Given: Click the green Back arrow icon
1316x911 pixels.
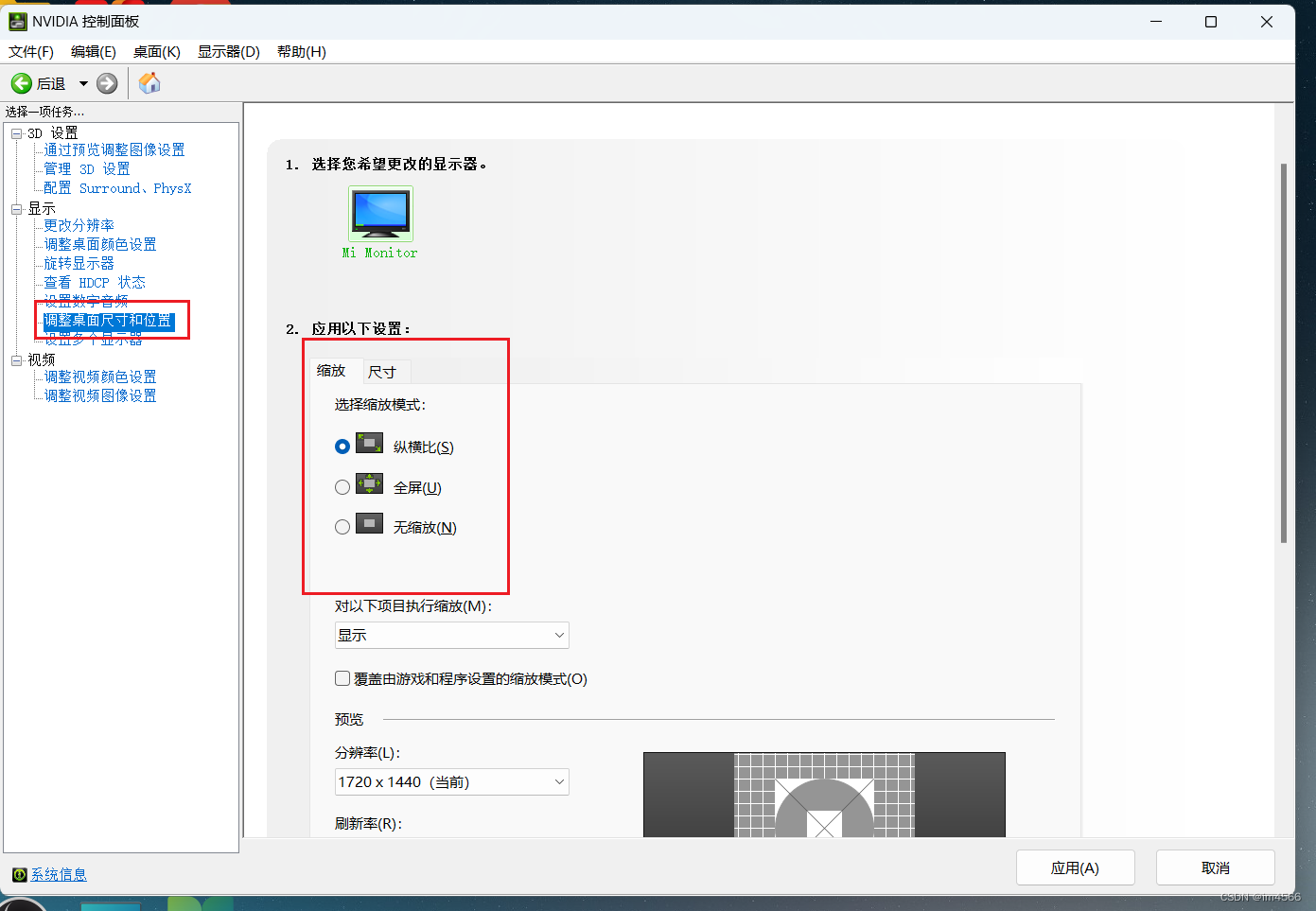Looking at the screenshot, I should 21,83.
